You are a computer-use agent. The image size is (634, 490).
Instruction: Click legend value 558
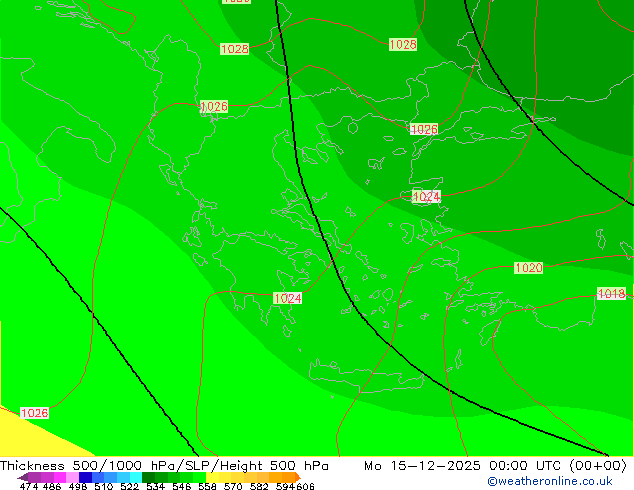click(x=207, y=486)
